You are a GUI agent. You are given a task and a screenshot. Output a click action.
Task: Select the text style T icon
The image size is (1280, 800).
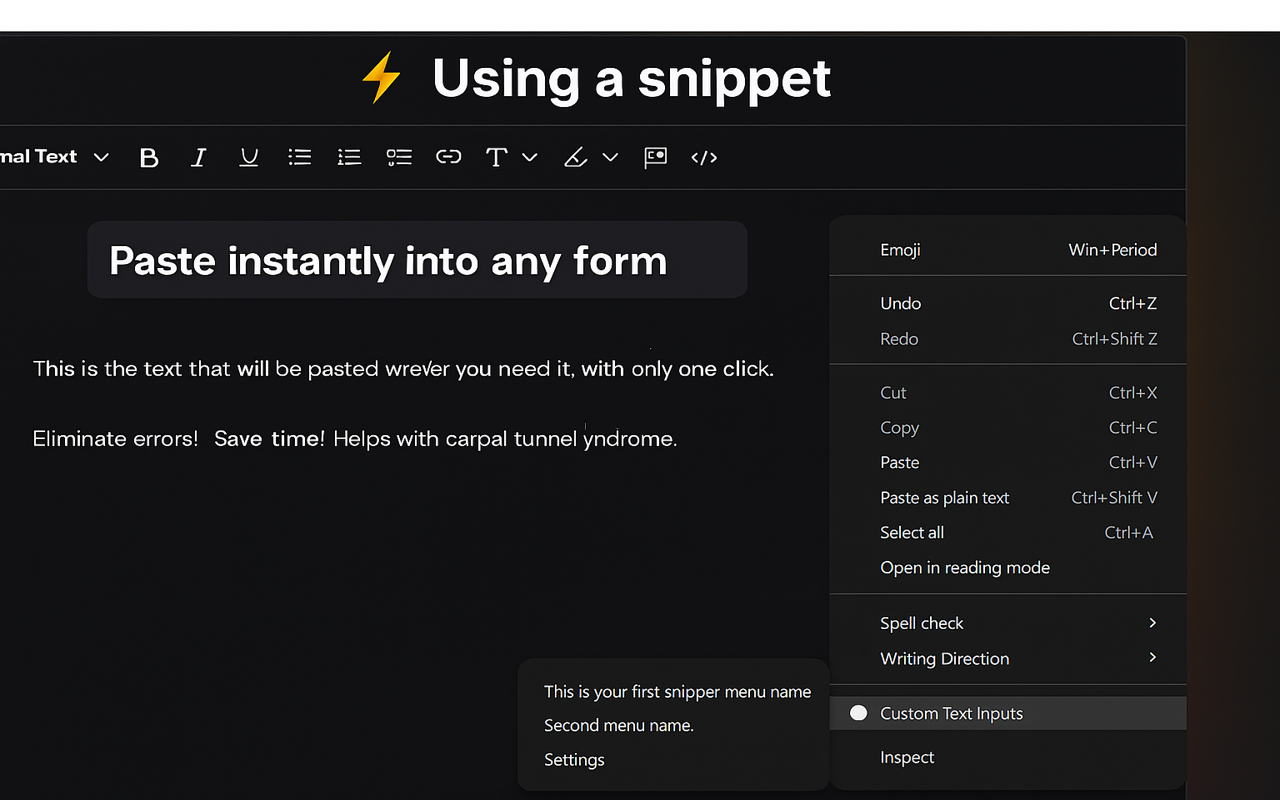pos(496,158)
